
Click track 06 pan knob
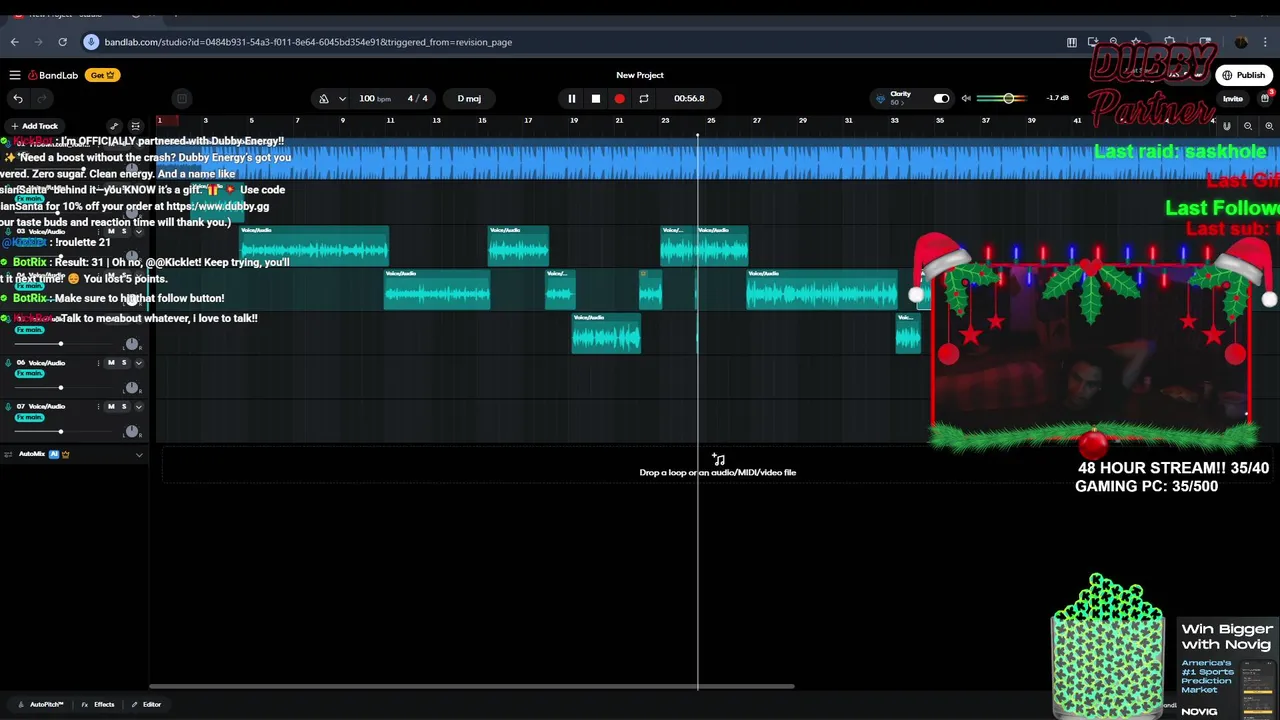(x=131, y=387)
